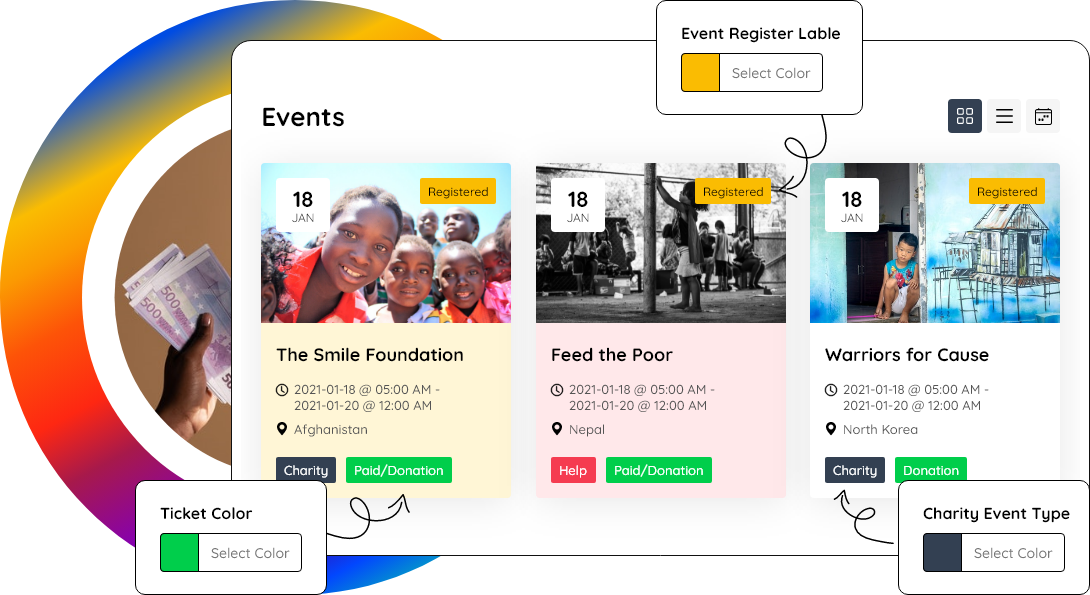Open the Feed the Poor event title
Viewport: 1090px width, 595px height.
(612, 355)
